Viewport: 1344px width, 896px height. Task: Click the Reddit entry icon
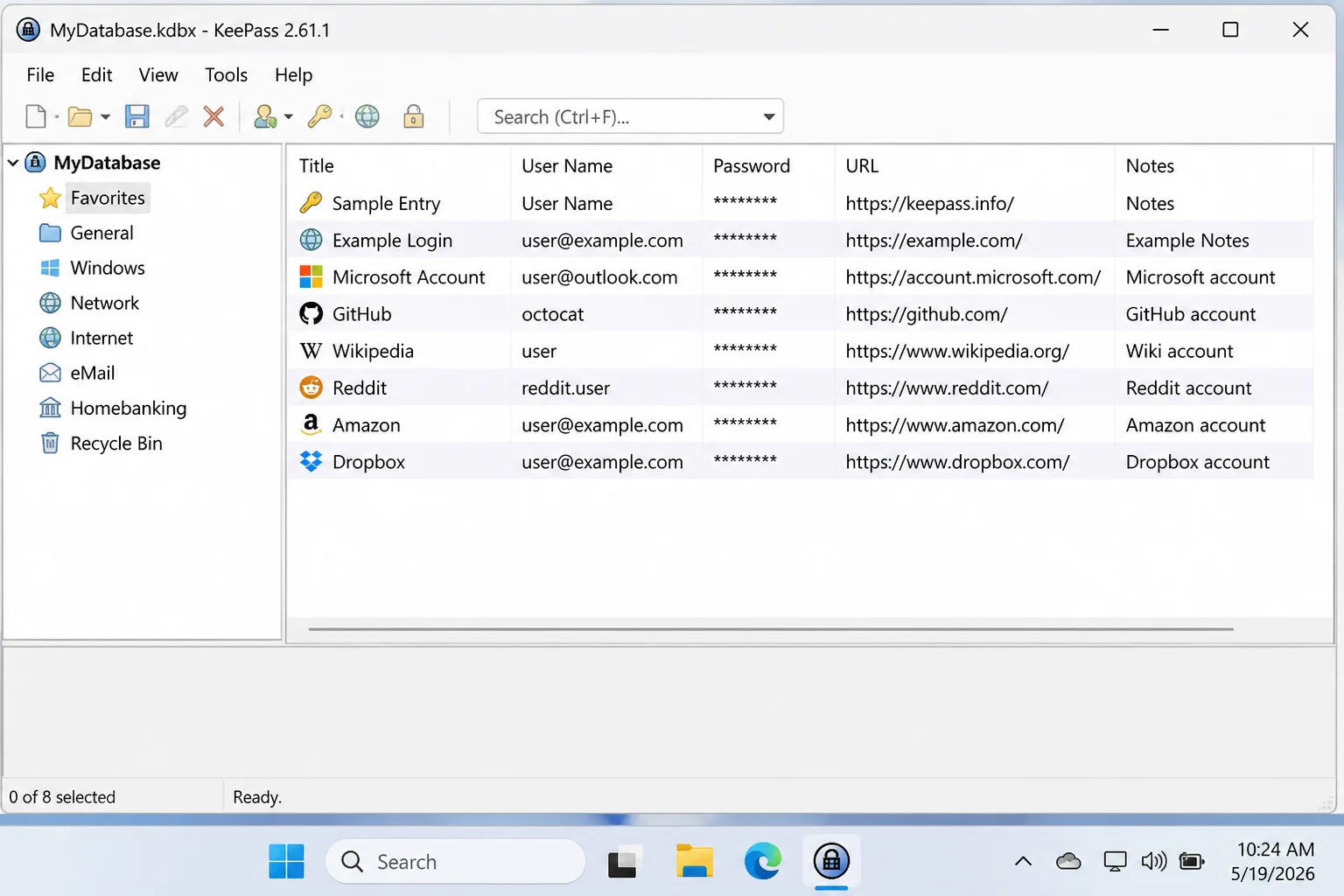311,387
